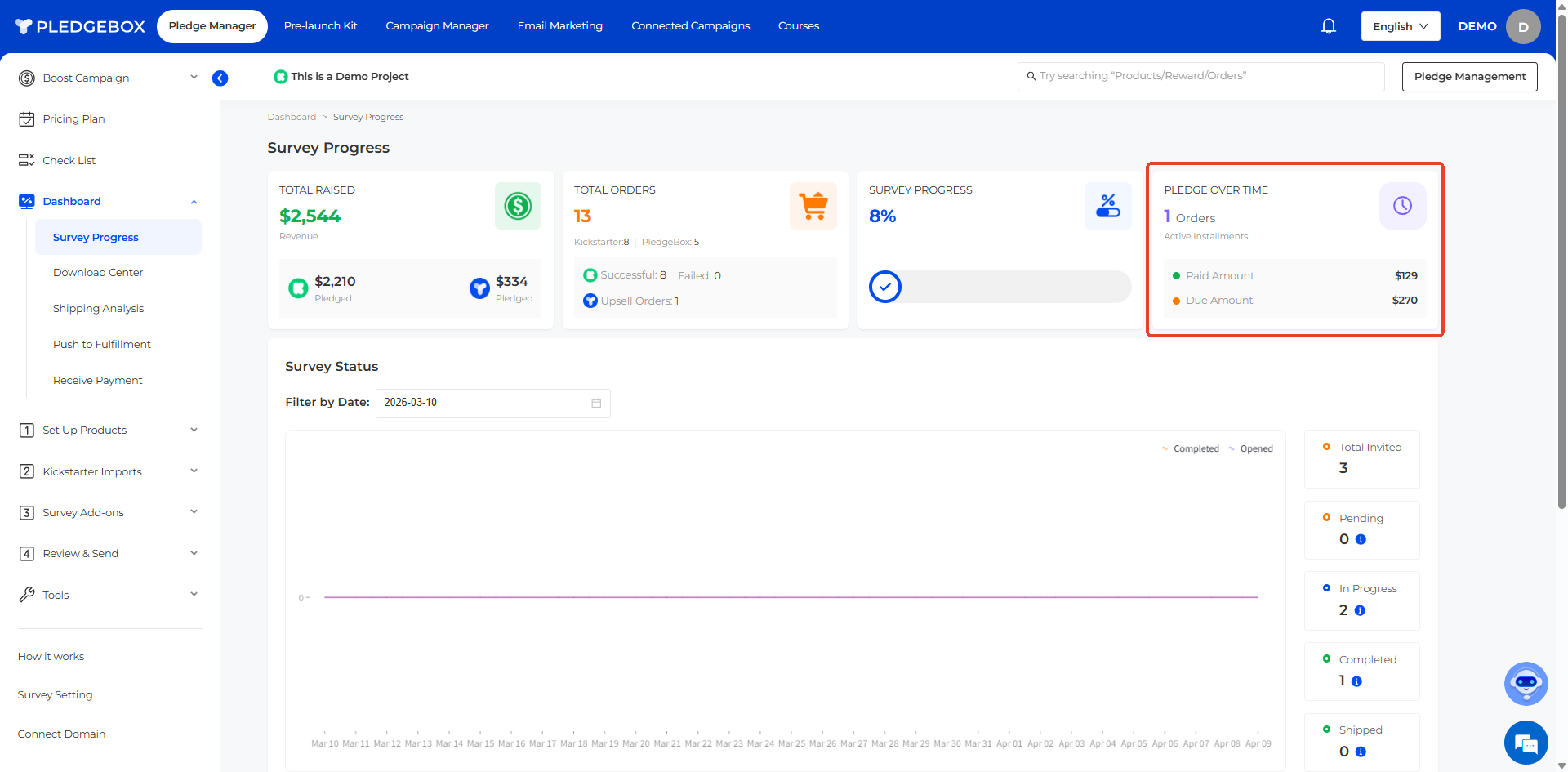Screen dimensions: 1568x772
Task: Open Shipping Analysis in sidebar
Action: (x=98, y=308)
